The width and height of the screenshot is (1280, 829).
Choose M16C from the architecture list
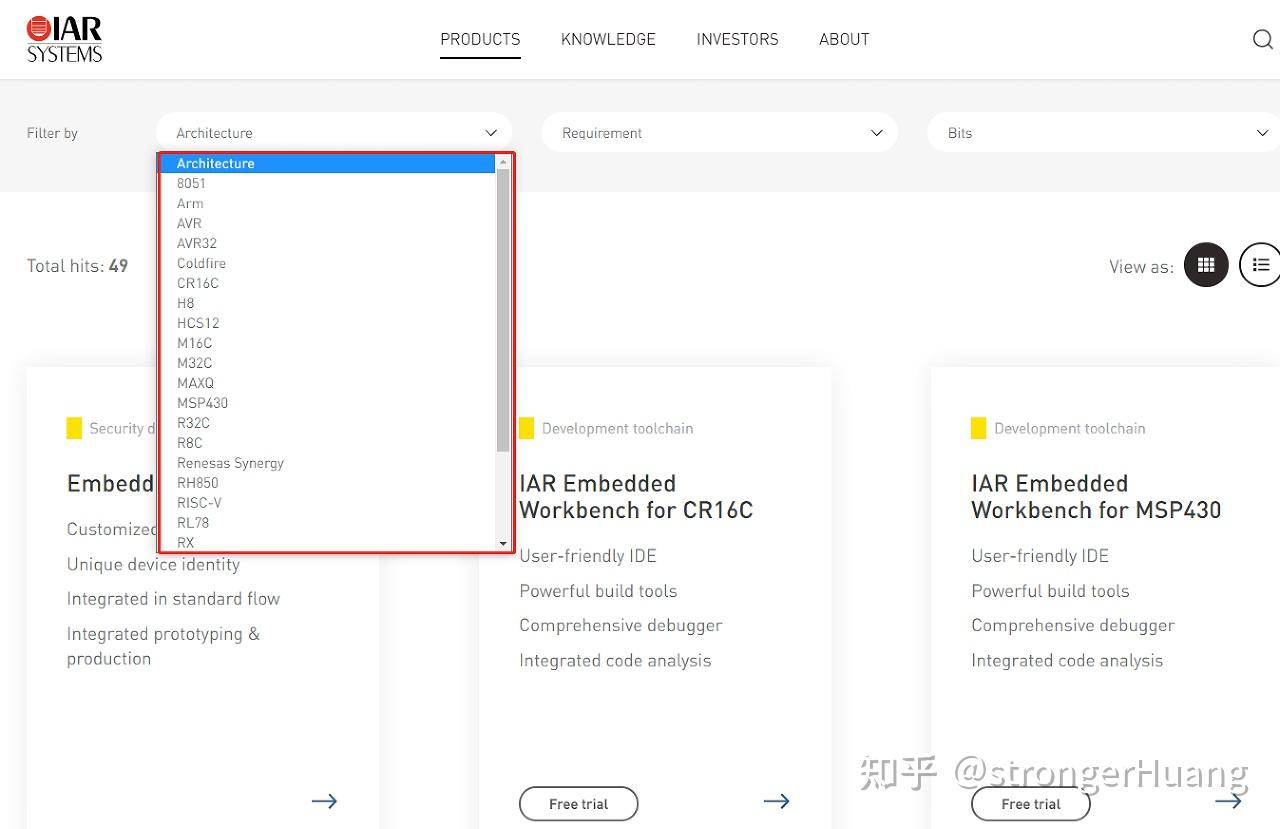(328, 343)
